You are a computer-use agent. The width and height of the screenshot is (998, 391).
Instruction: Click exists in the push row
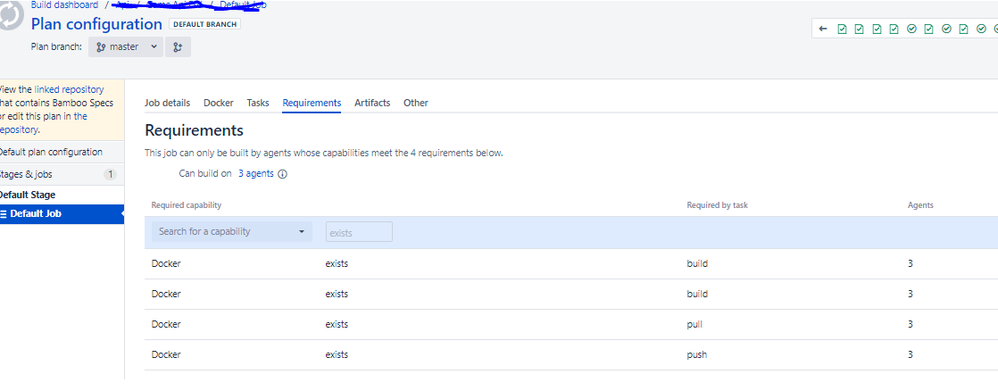tap(337, 355)
